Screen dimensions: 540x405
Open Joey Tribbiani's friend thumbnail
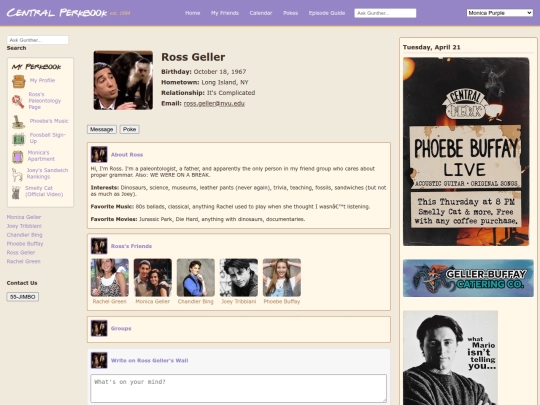[239, 278]
